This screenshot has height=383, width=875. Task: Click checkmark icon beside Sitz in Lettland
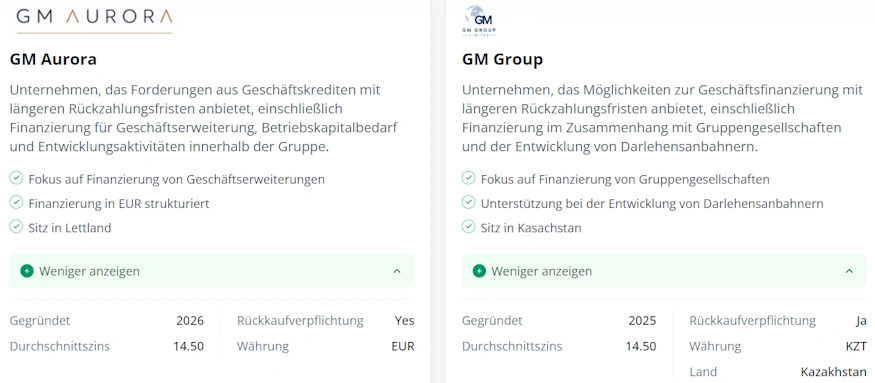pos(16,227)
